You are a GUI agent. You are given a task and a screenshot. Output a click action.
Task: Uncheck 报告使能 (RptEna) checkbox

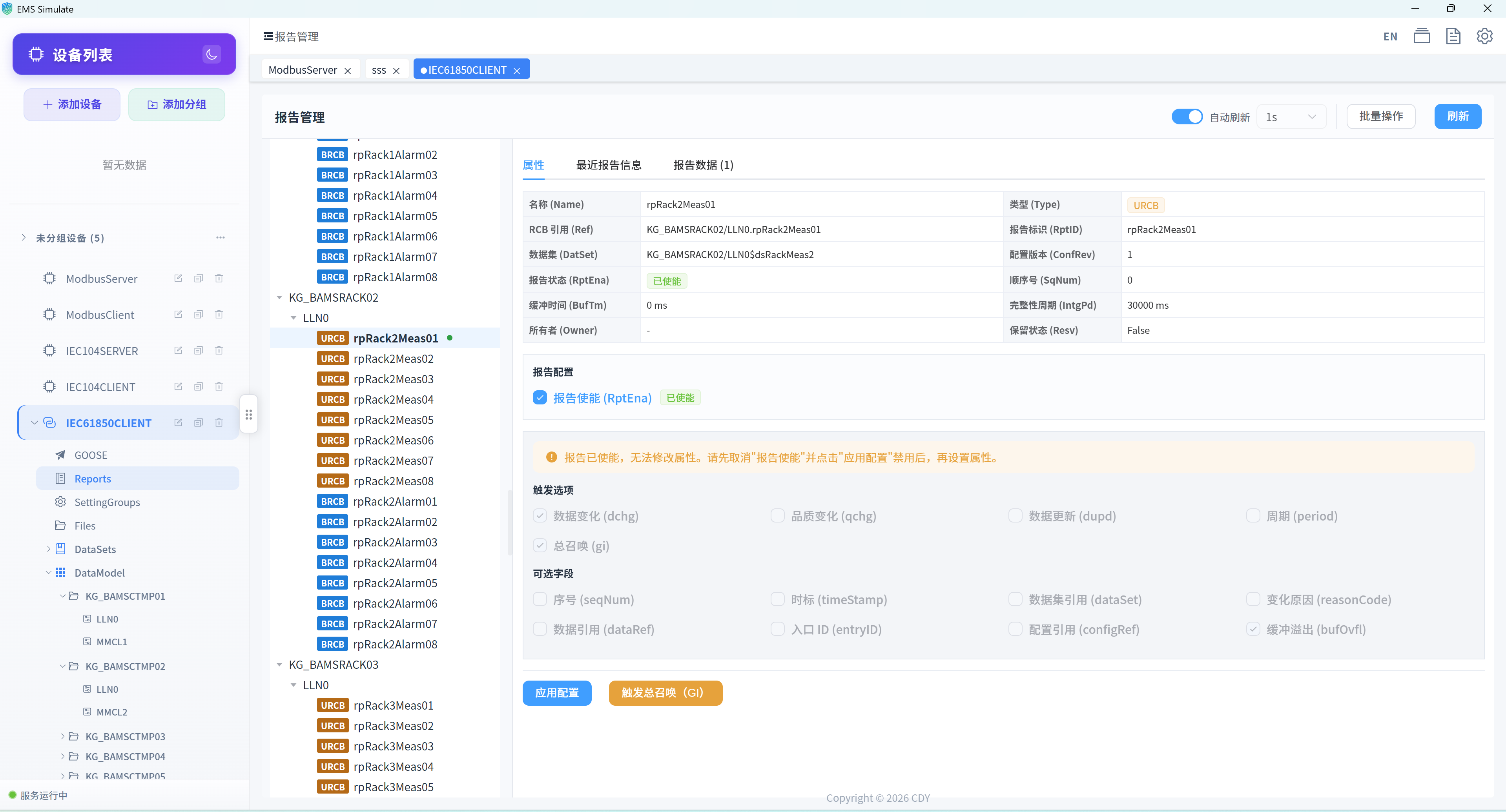(x=540, y=398)
